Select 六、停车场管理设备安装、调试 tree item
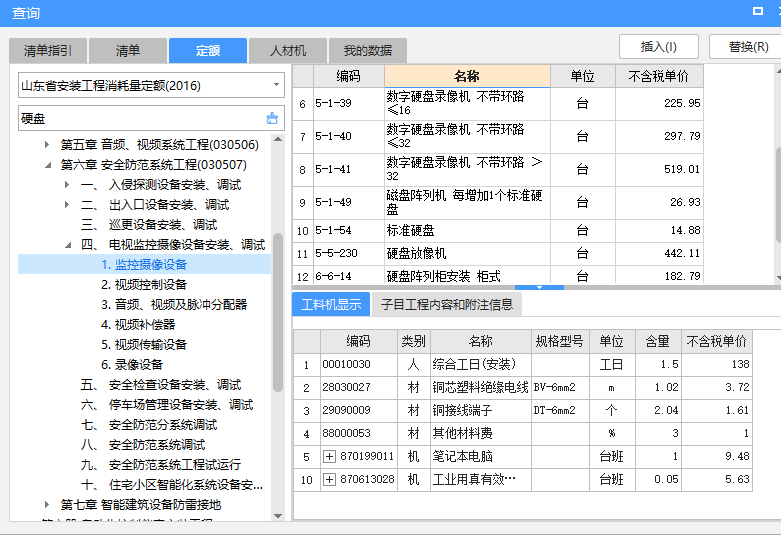The image size is (781, 535). pyautogui.click(x=167, y=404)
